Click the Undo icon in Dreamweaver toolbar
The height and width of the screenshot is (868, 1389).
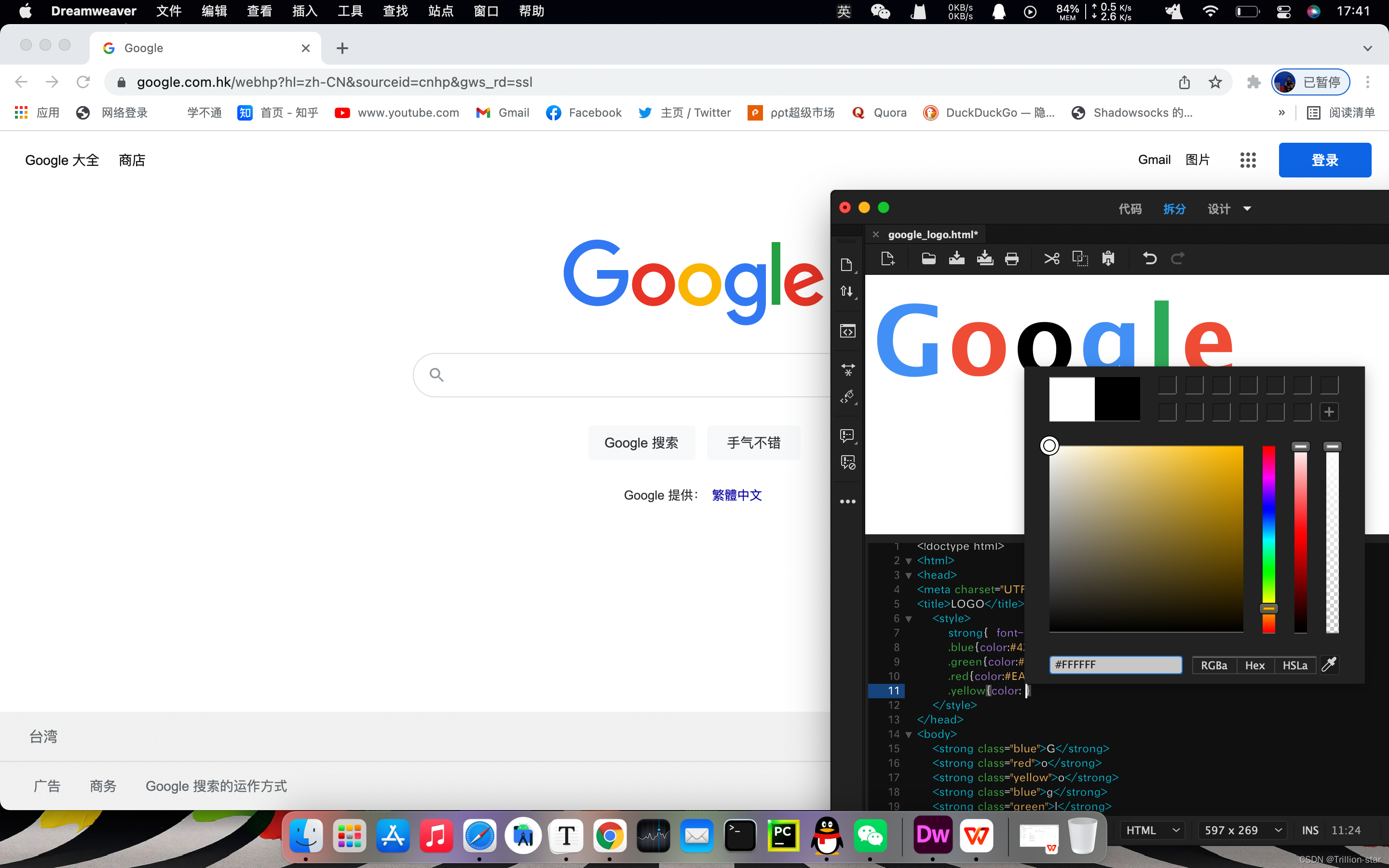tap(1149, 258)
